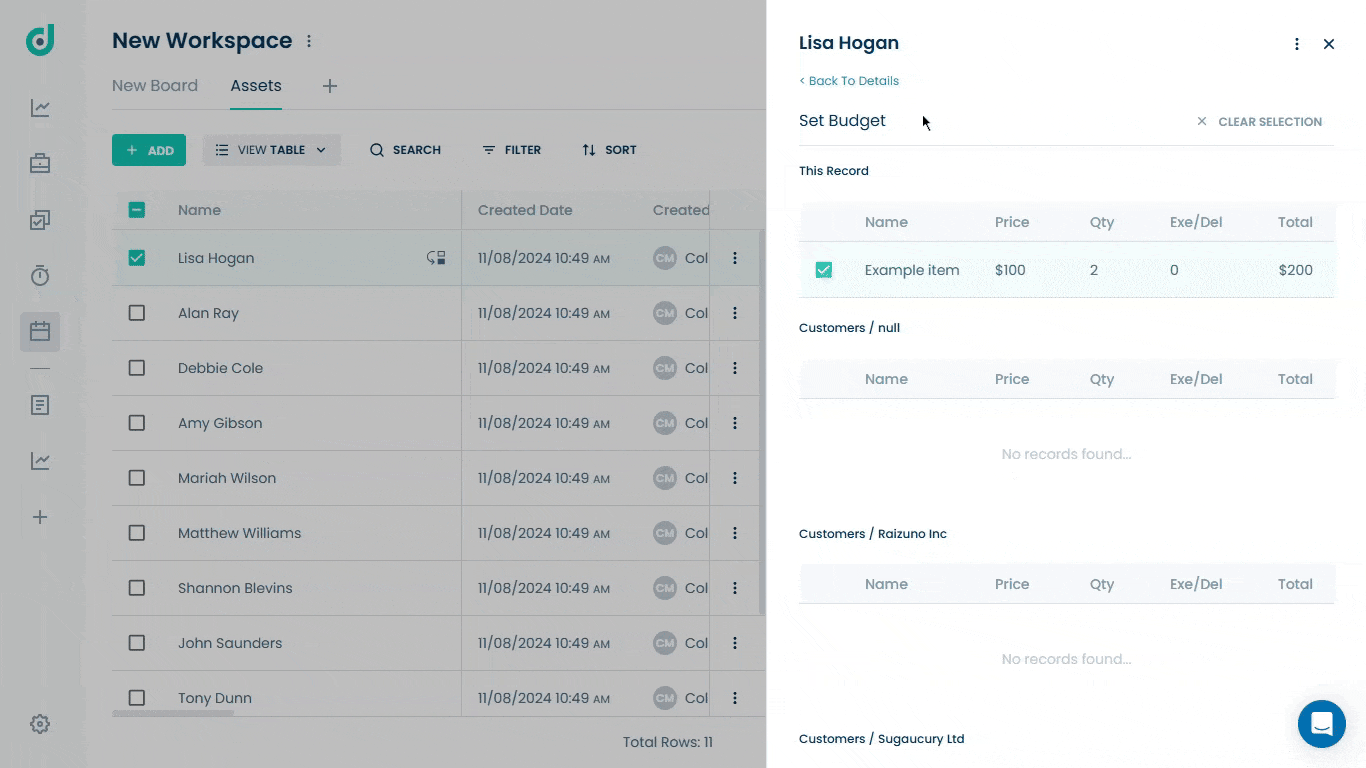The width and height of the screenshot is (1366, 768).
Task: Open settings gear at sidebar bottom
Action: pos(40,724)
